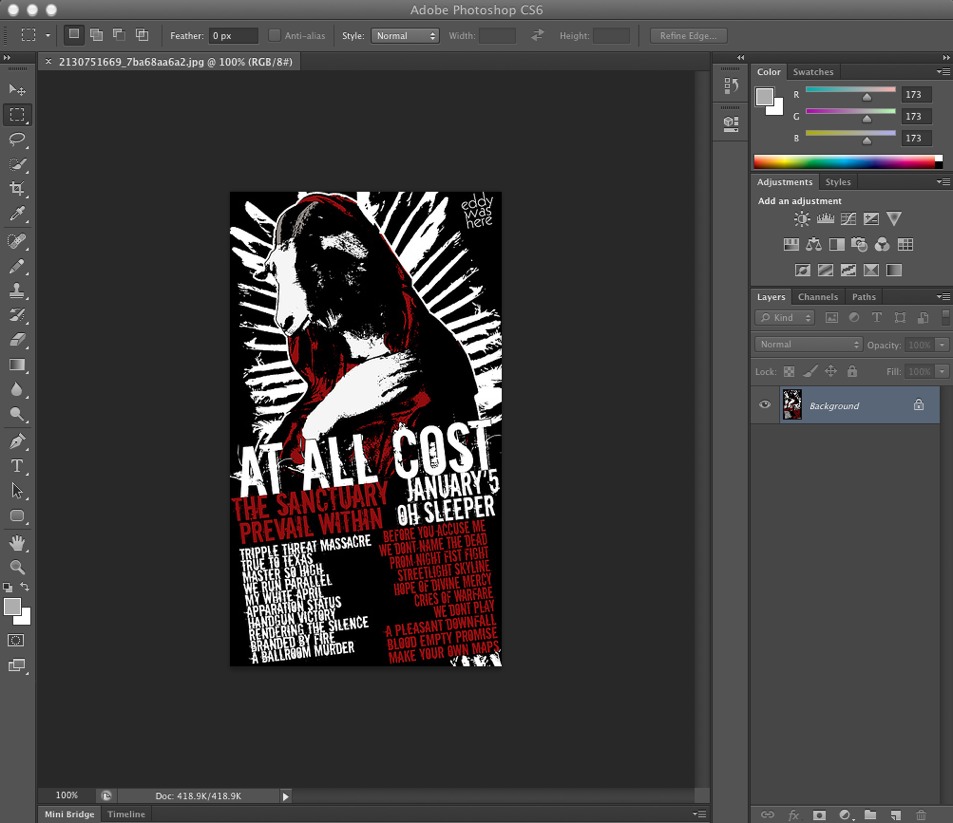Image resolution: width=953 pixels, height=823 pixels.
Task: Add a Vibrance adjustment
Action: point(894,219)
